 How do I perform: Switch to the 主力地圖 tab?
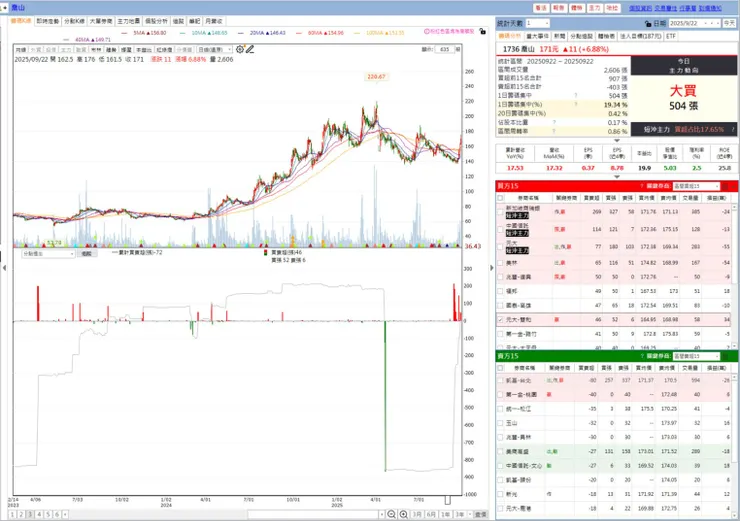[128, 21]
